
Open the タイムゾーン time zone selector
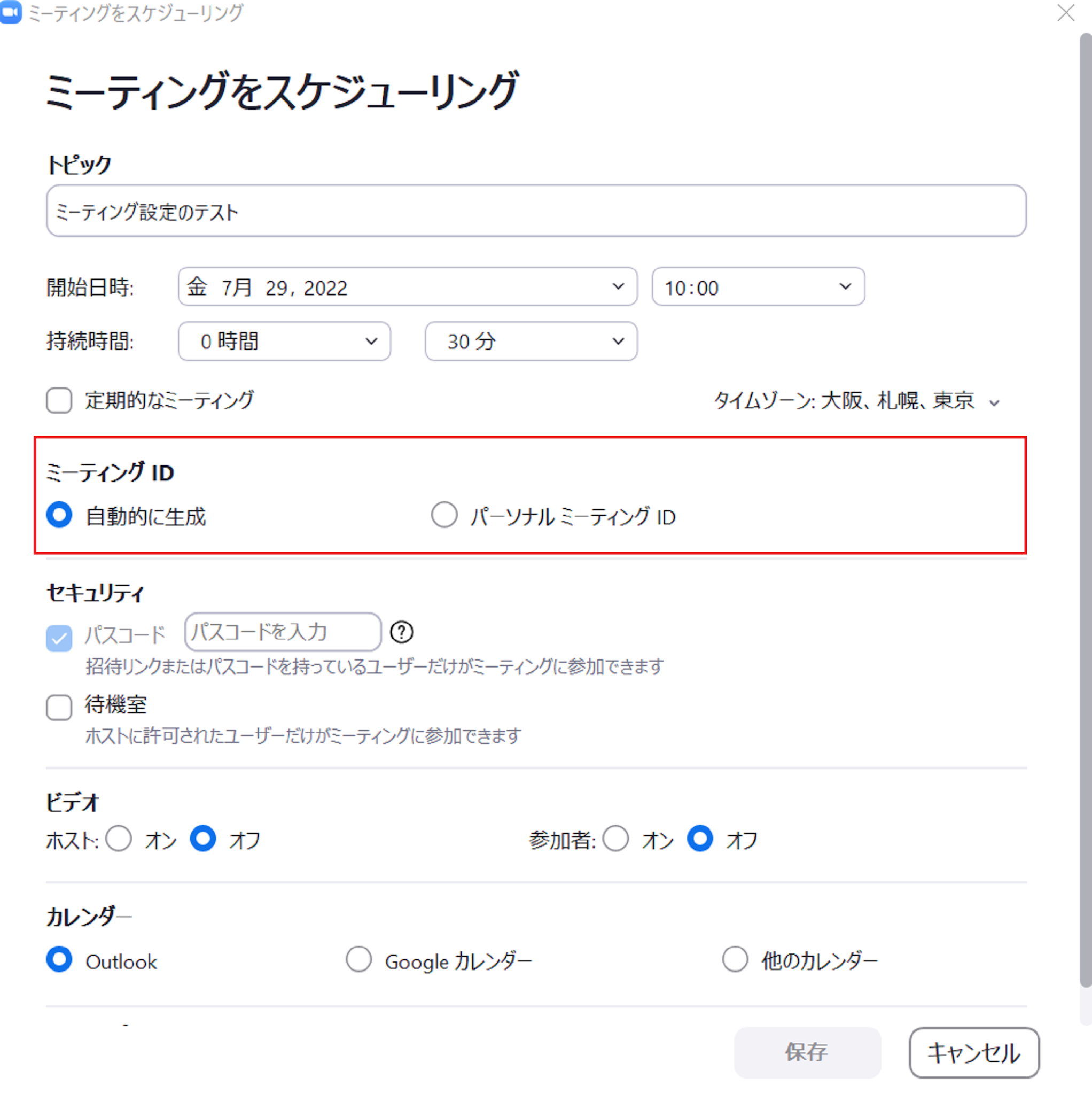pos(856,401)
